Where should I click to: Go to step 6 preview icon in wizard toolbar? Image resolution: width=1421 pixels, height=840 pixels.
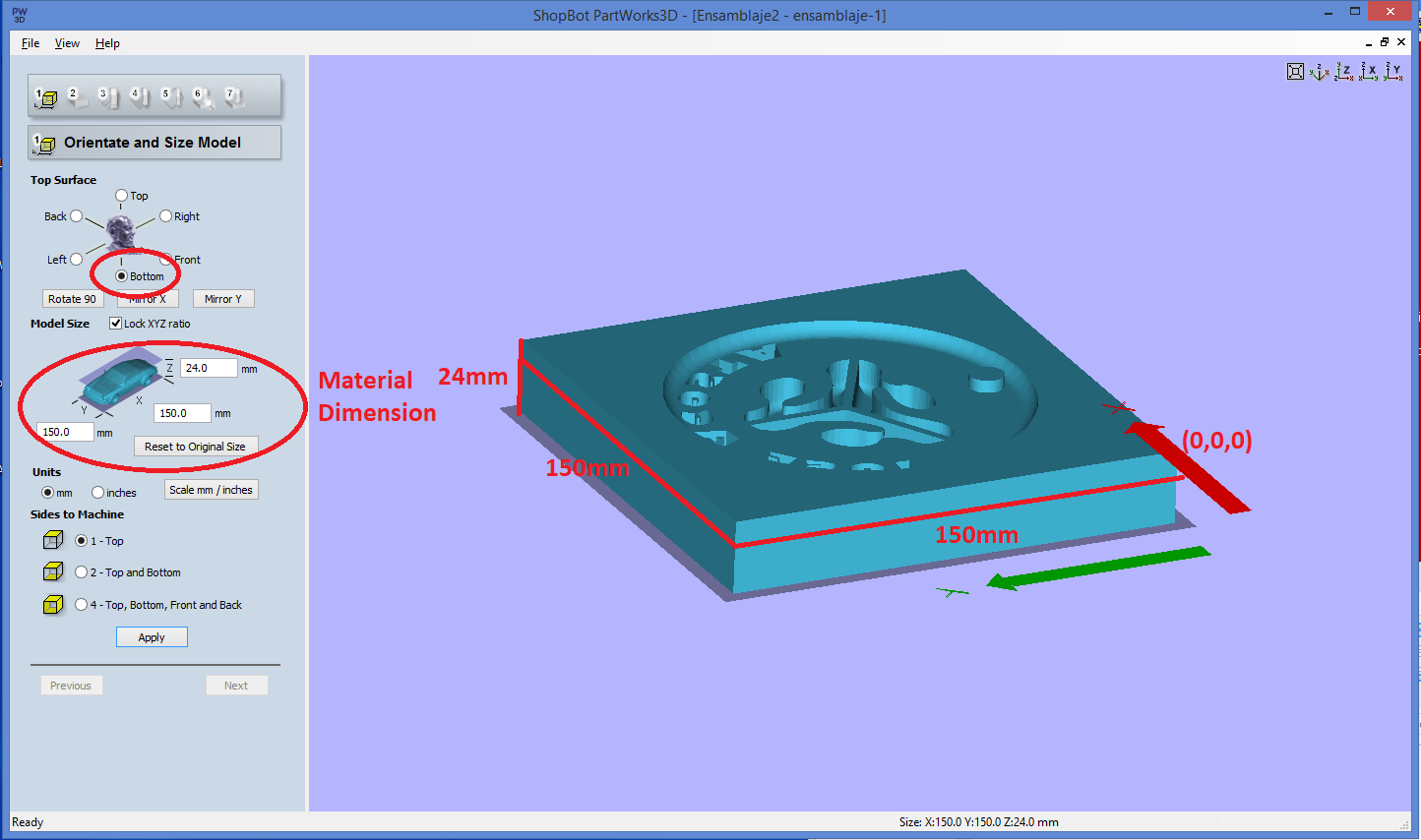(x=204, y=96)
